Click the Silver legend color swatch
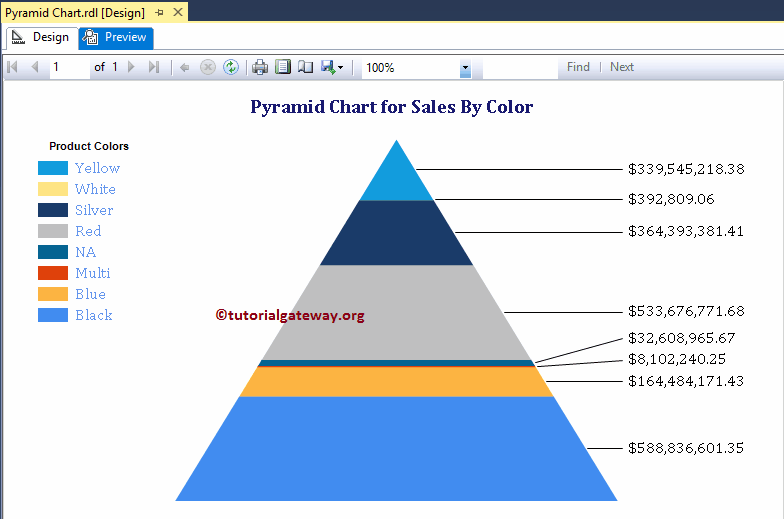Viewport: 784px width, 519px height. [53, 210]
